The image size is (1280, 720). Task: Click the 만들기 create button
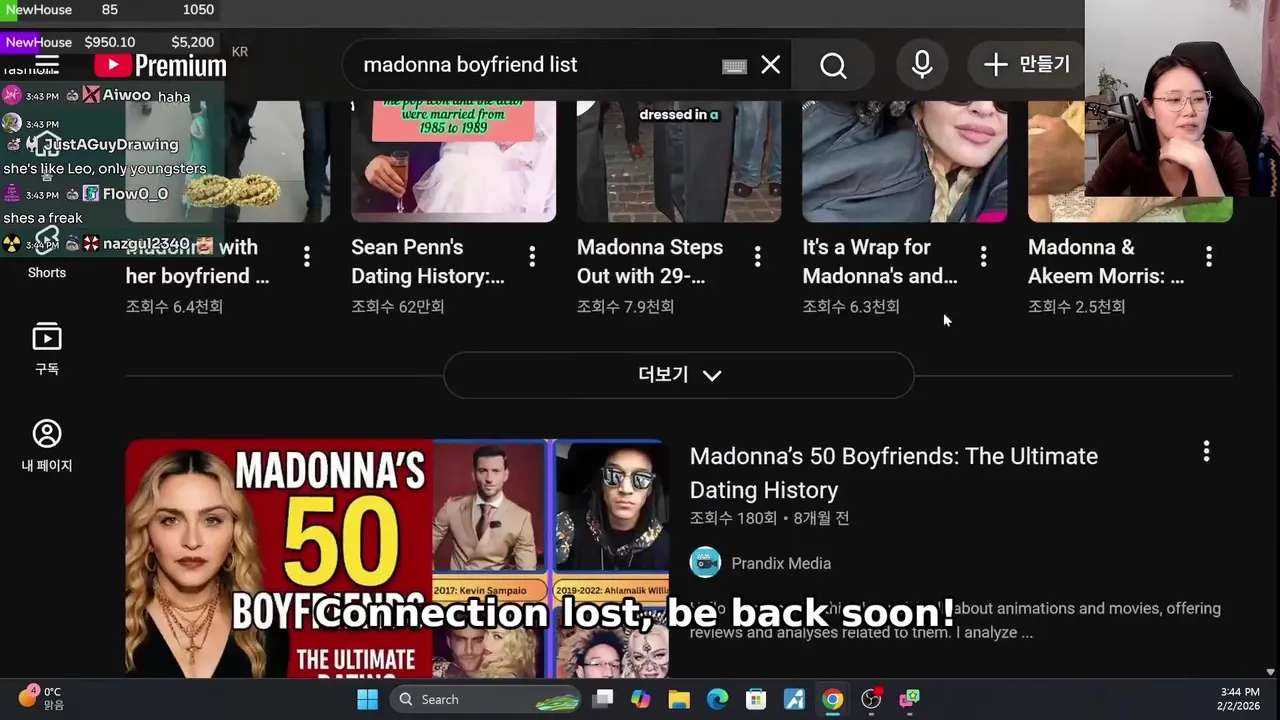(1027, 65)
